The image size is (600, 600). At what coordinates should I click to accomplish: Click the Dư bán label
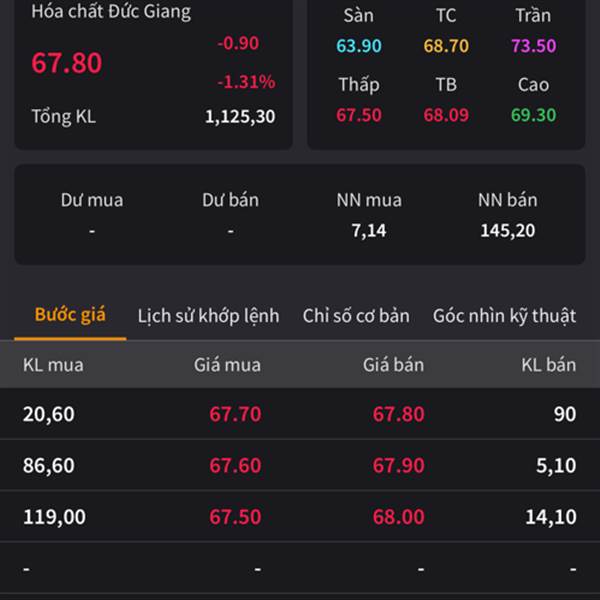click(230, 200)
